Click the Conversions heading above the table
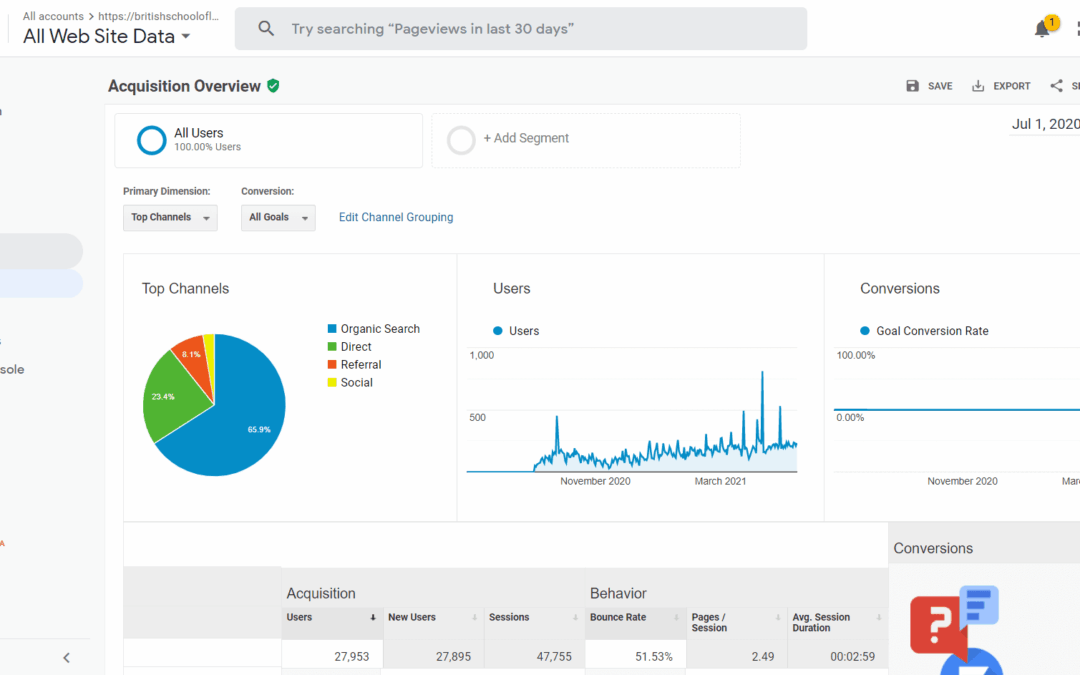The image size is (1080, 675). pos(933,548)
